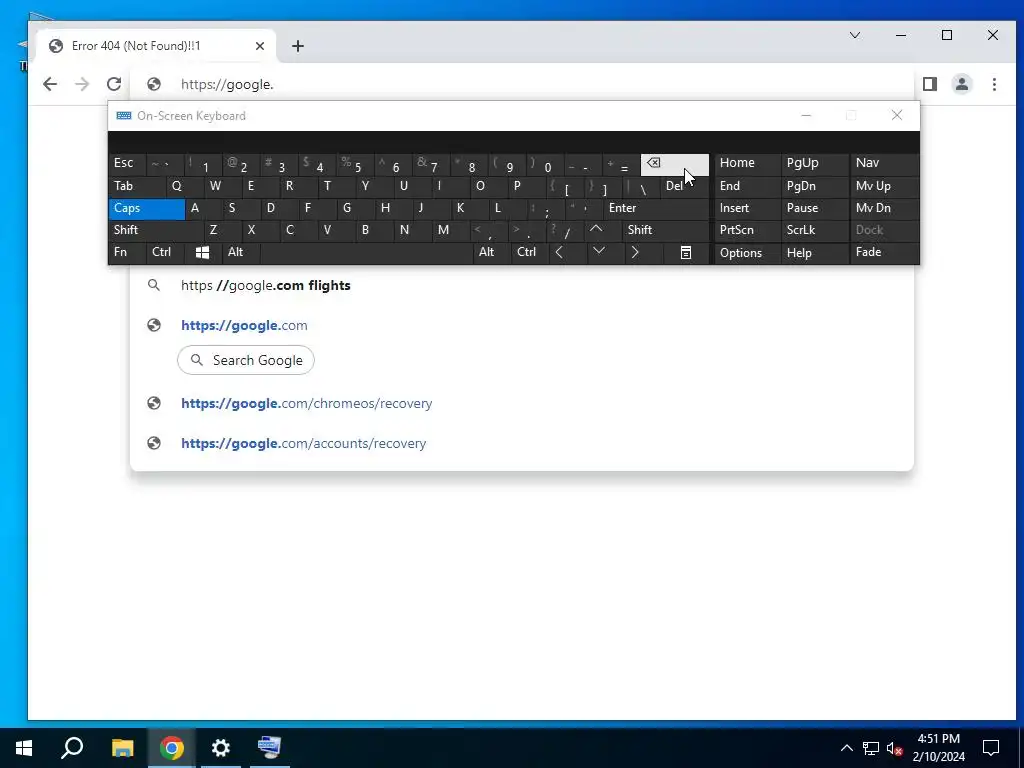
Task: Reload the page in Chrome
Action: pos(114,84)
